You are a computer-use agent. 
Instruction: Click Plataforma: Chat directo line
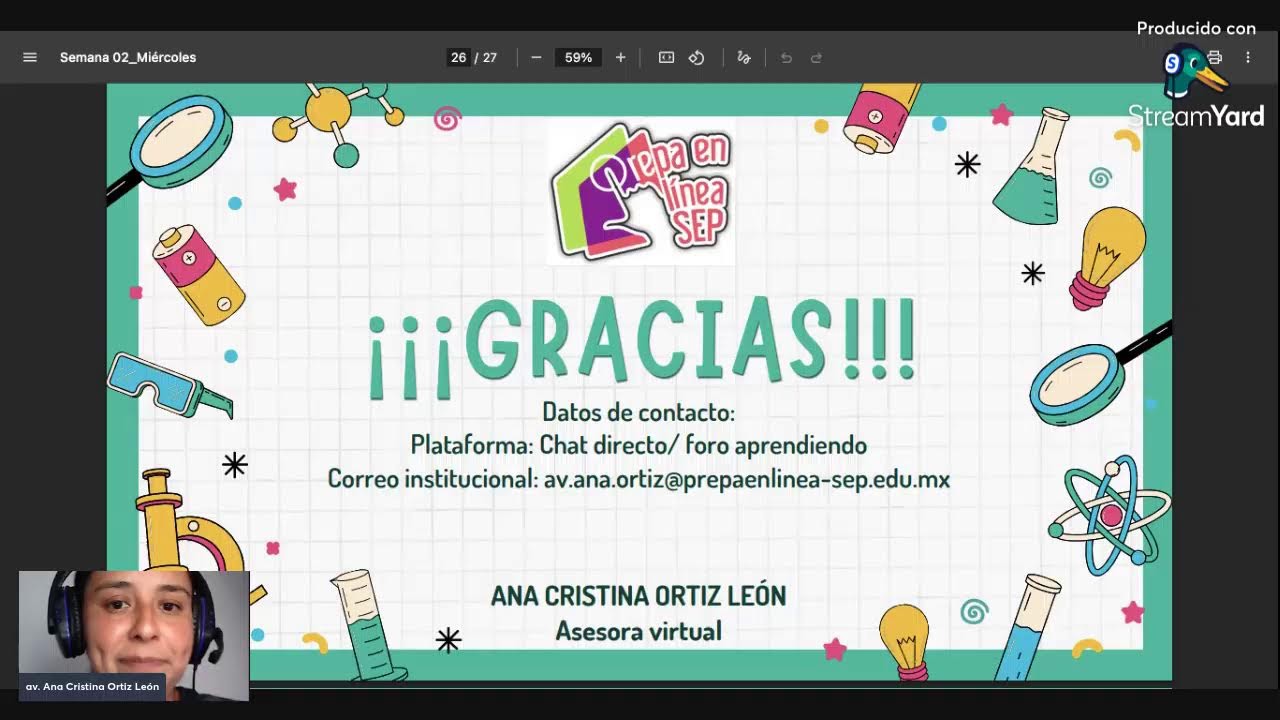[x=638, y=445]
